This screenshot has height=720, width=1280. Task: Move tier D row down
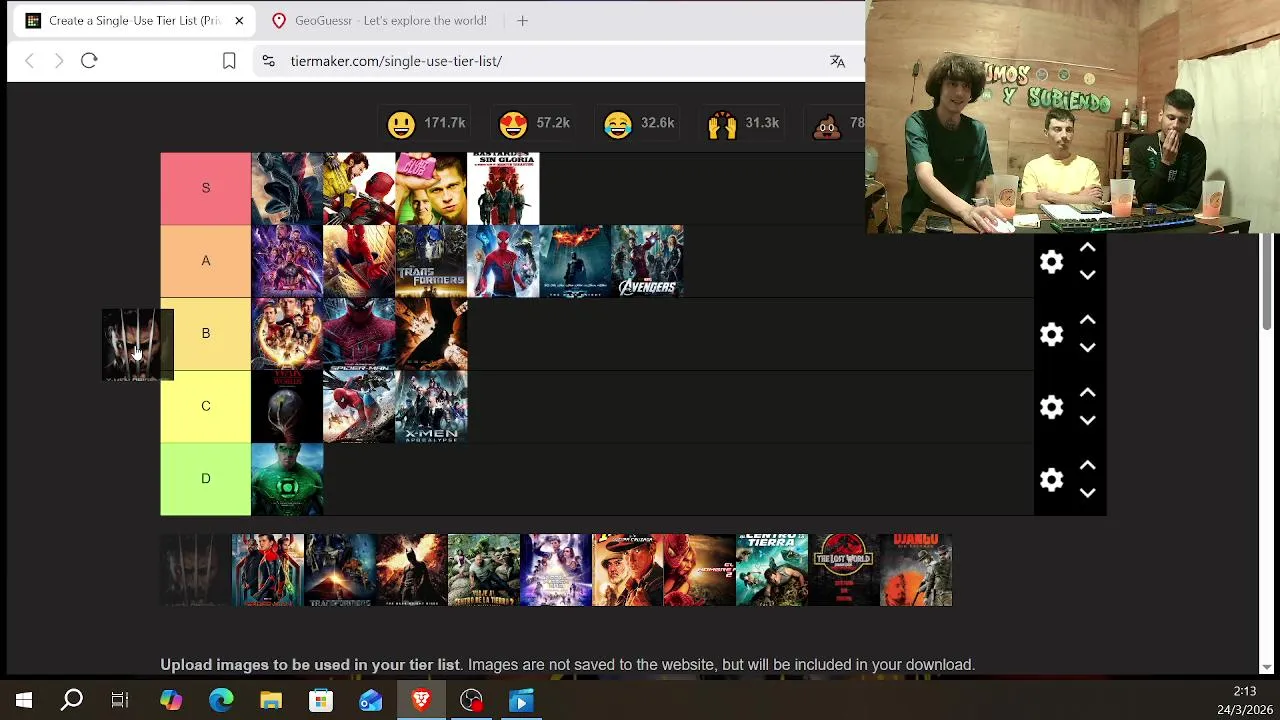[x=1087, y=493]
